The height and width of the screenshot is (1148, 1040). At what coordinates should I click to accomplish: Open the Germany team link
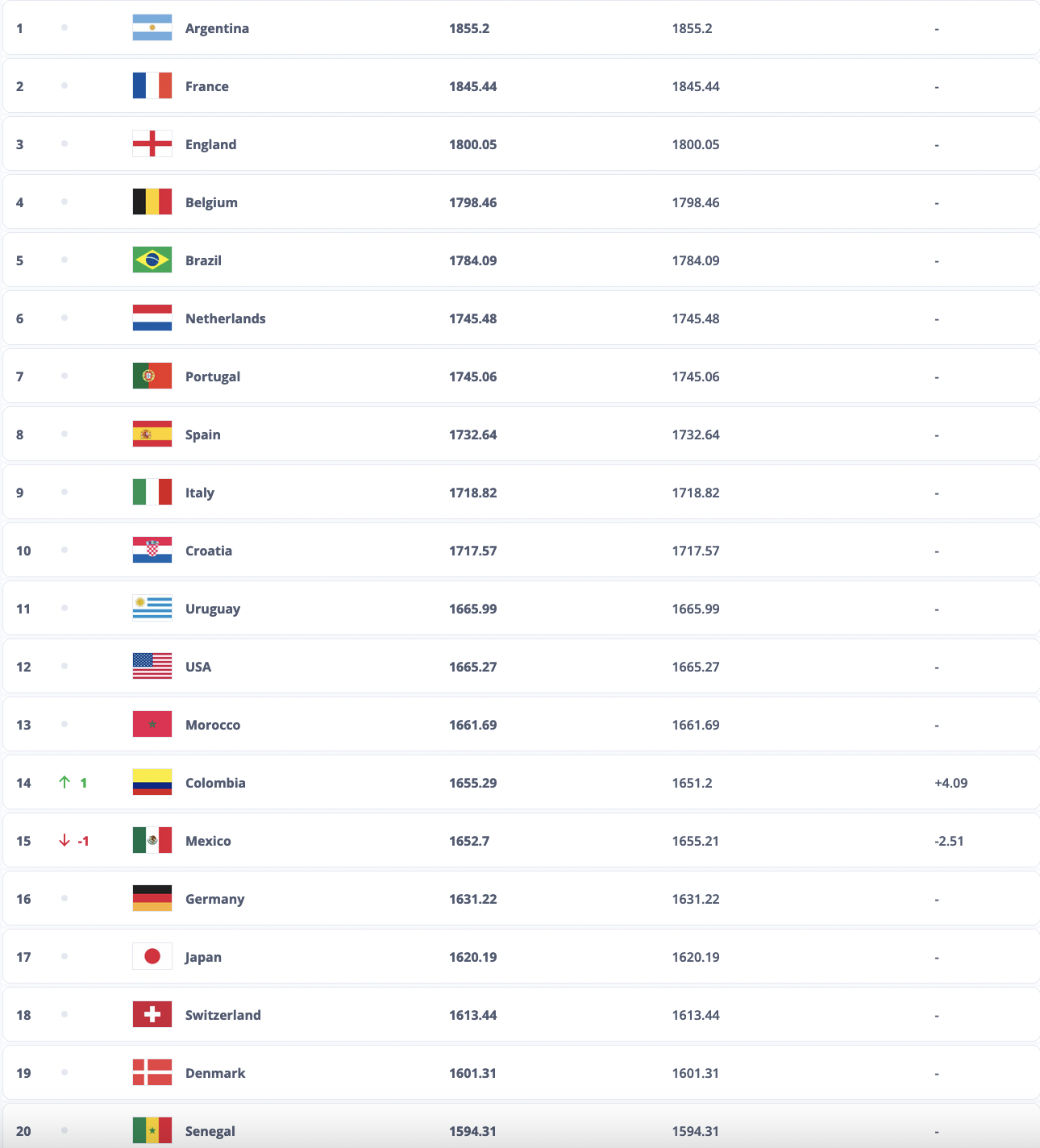215,899
